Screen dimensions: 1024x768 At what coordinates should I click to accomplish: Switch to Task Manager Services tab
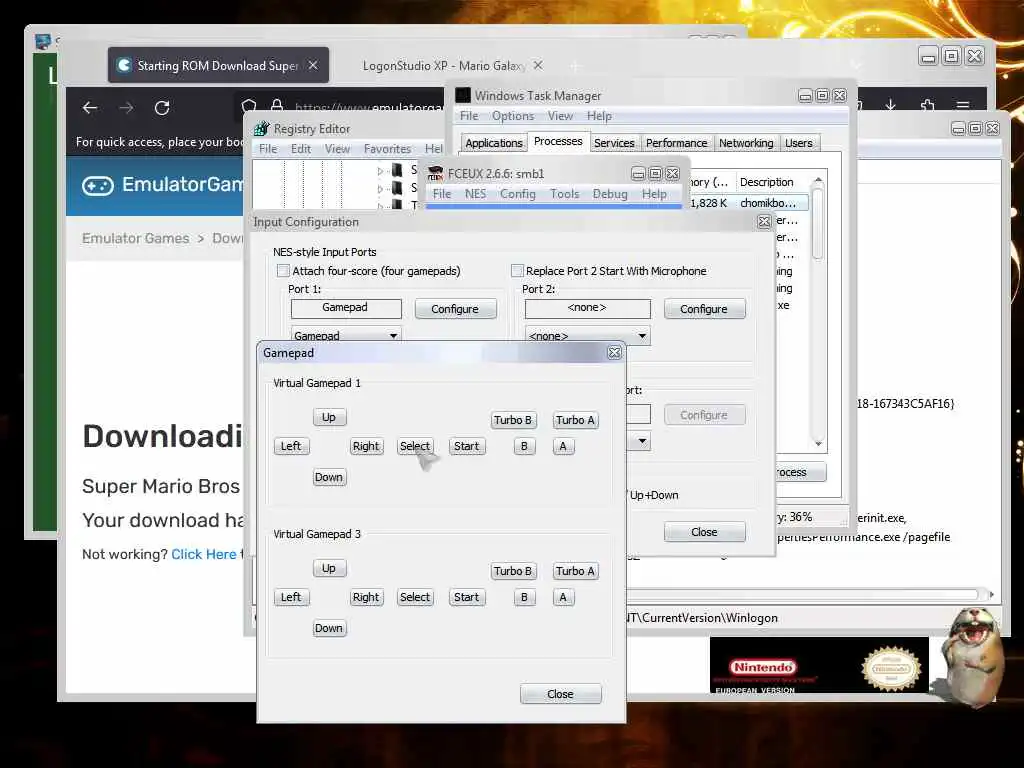tap(614, 143)
